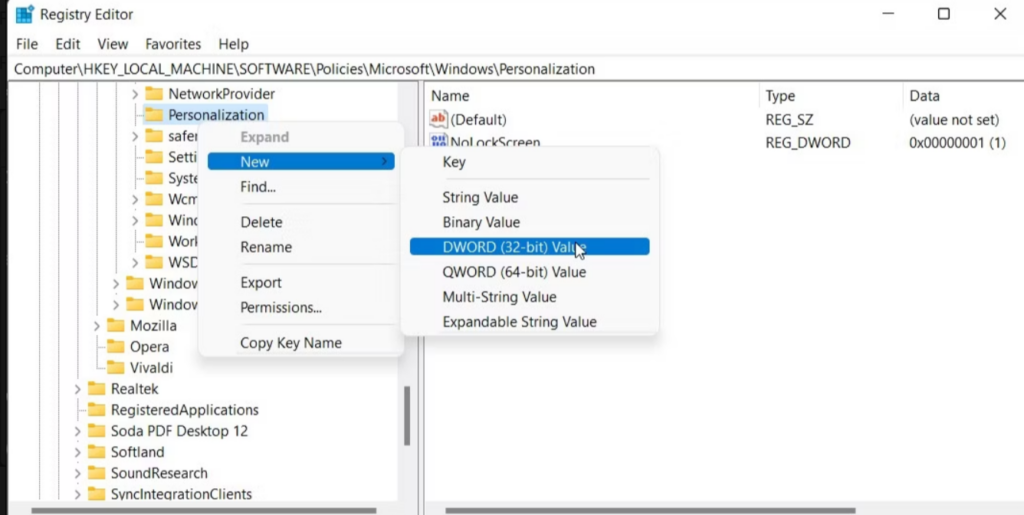The image size is (1024, 515).
Task: Click the Soda PDF Desktop 12 folder icon
Action: pos(96,431)
